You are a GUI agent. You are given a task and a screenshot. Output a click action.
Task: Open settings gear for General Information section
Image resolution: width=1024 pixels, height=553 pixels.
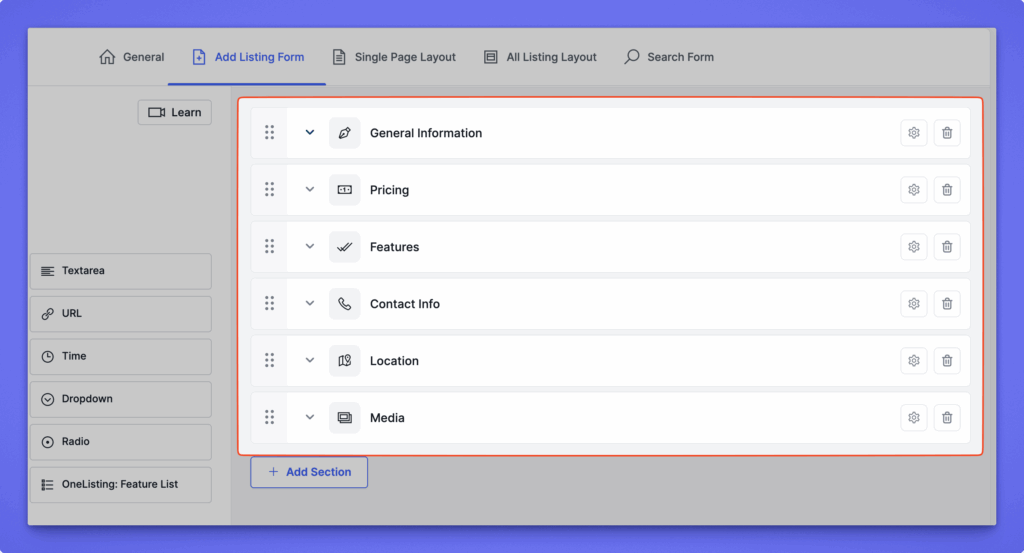pos(913,133)
